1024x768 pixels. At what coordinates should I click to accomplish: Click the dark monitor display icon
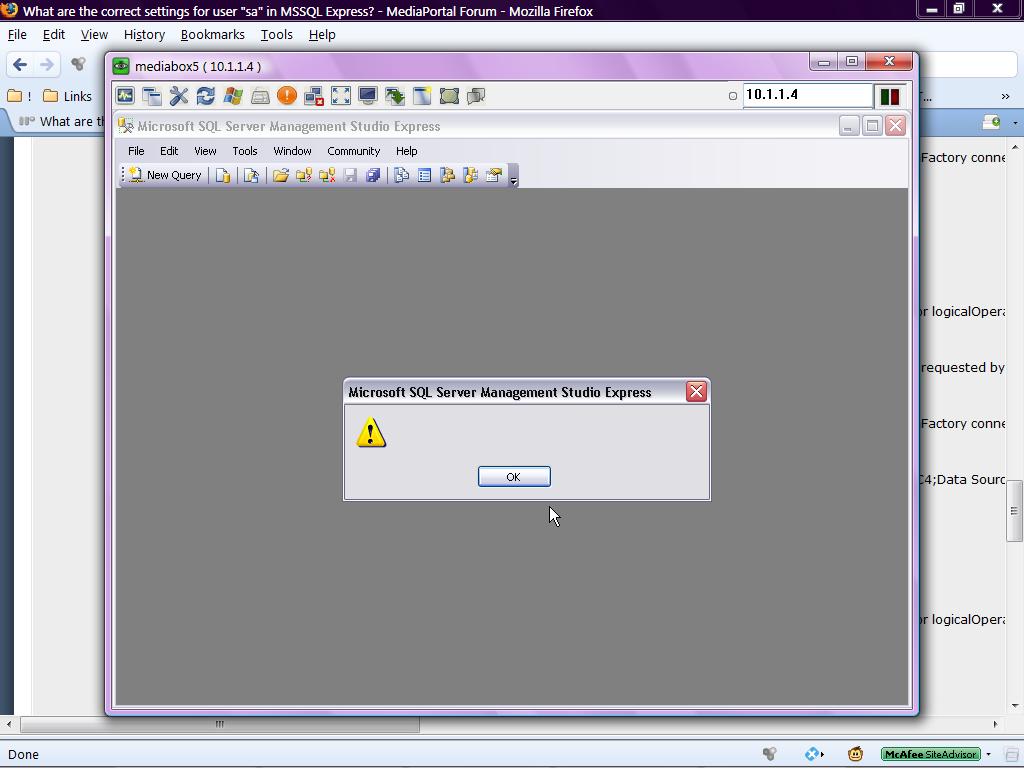368,96
